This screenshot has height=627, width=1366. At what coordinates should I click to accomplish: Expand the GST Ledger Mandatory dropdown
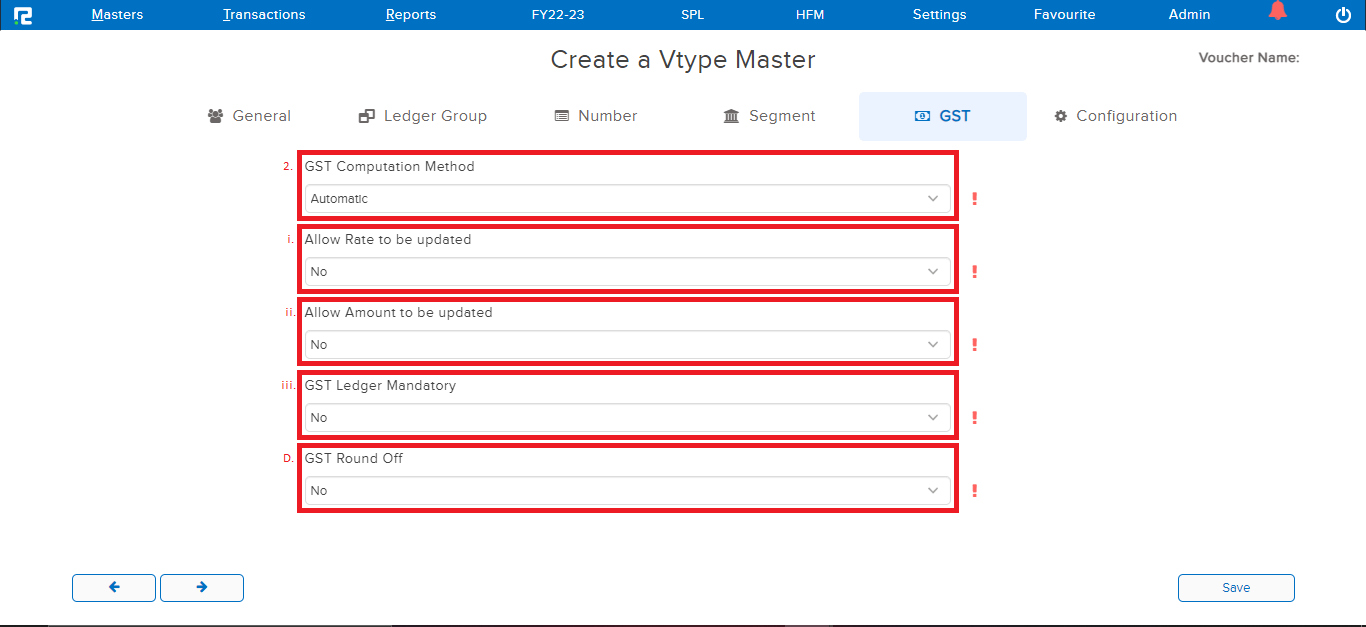[x=627, y=418]
